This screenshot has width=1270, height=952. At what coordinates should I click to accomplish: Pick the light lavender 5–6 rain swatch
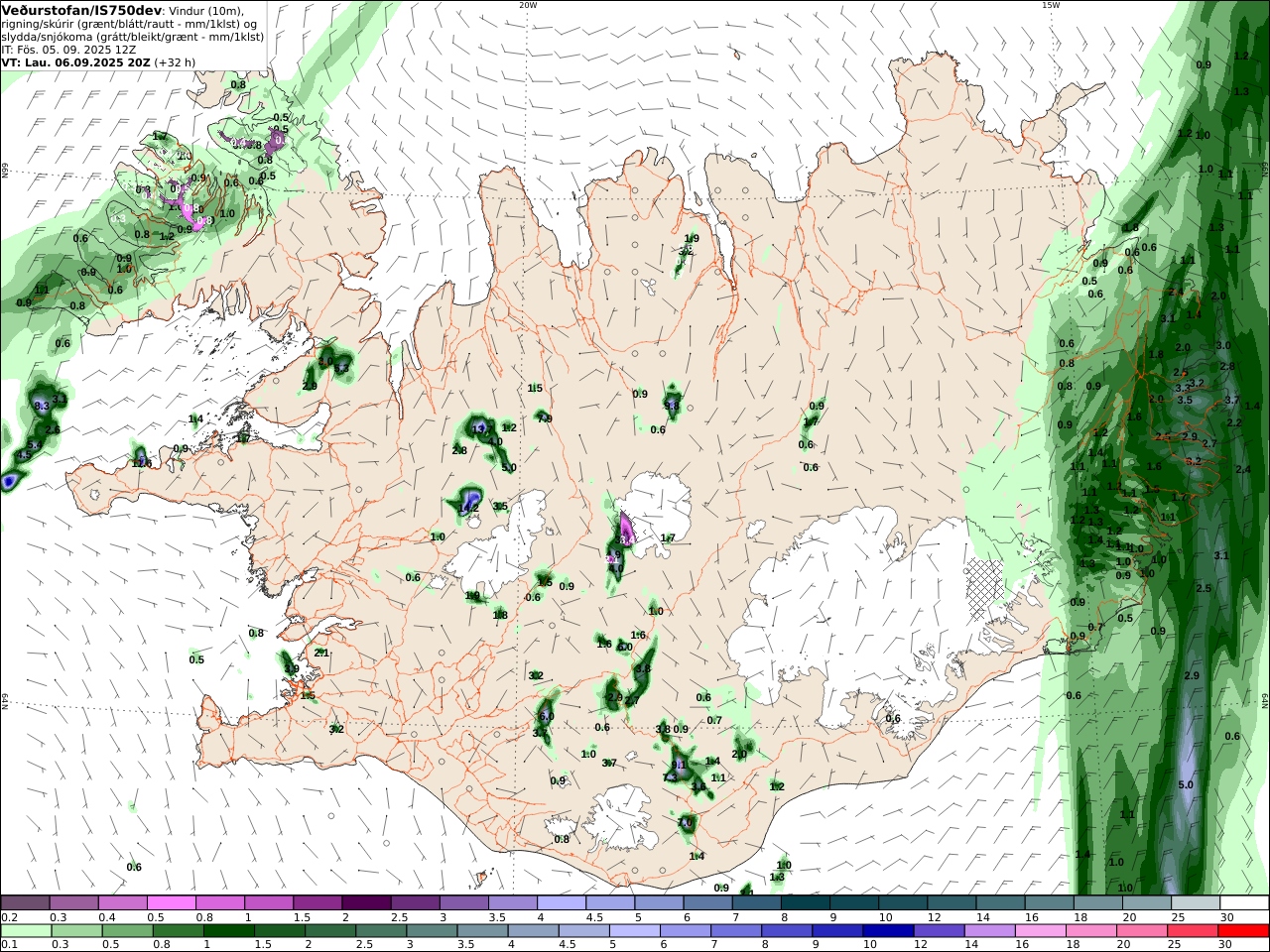coord(634,931)
